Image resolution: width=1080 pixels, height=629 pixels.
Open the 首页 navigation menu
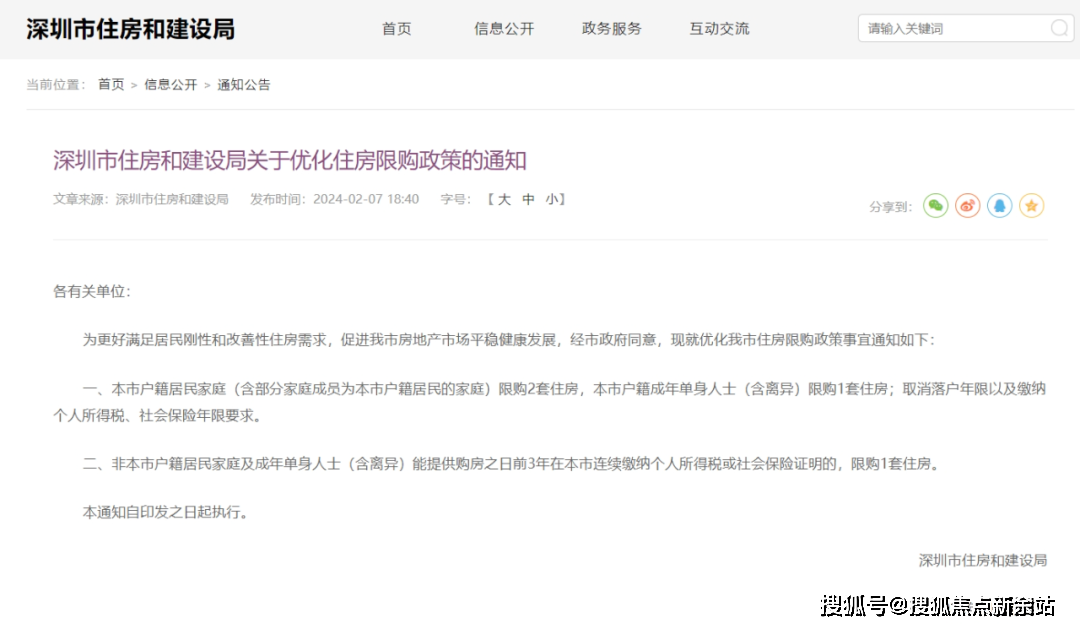tap(397, 28)
